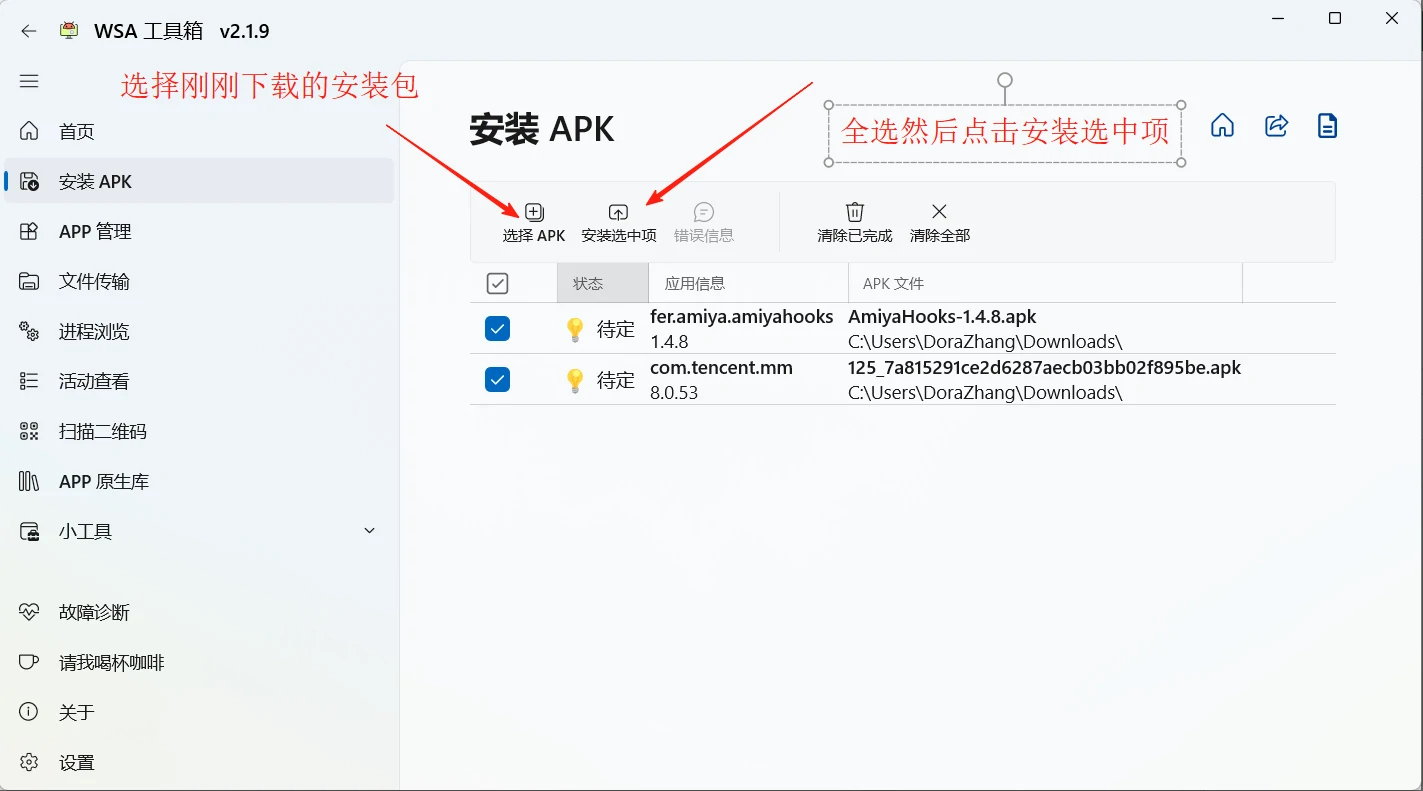
Task: Sort by the 状态 column header
Action: pos(602,284)
